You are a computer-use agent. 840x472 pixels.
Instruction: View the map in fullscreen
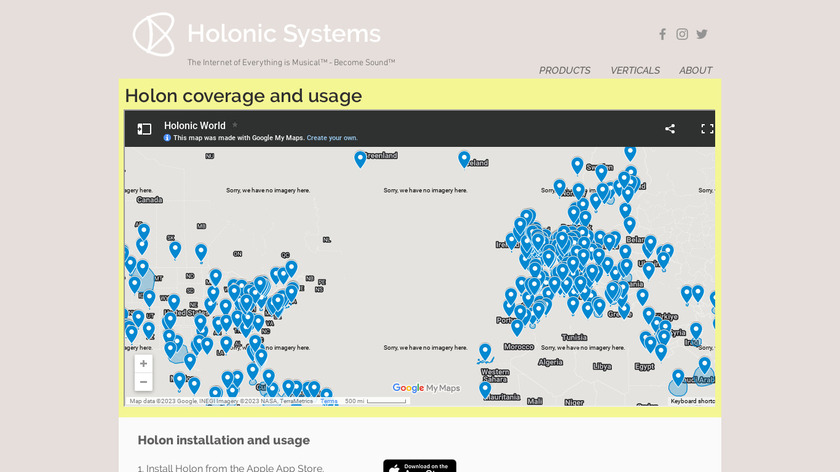coord(707,129)
